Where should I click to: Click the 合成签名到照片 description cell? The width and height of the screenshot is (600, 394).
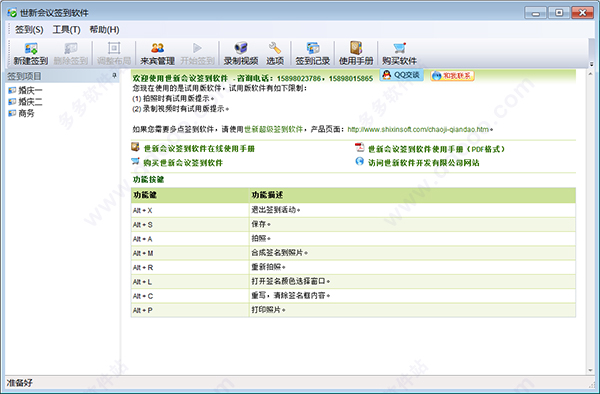click(x=412, y=253)
